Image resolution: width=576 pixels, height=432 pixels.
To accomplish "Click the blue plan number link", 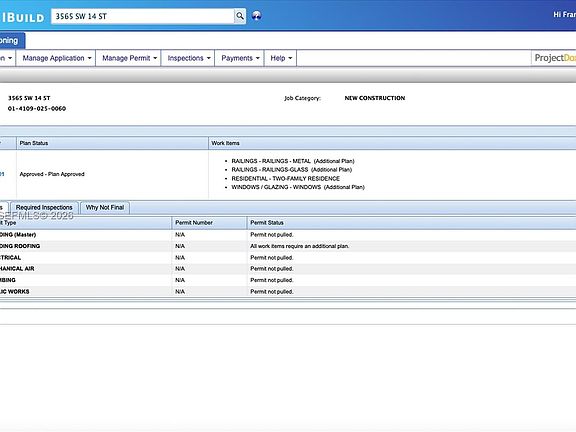I will (x=2, y=174).
